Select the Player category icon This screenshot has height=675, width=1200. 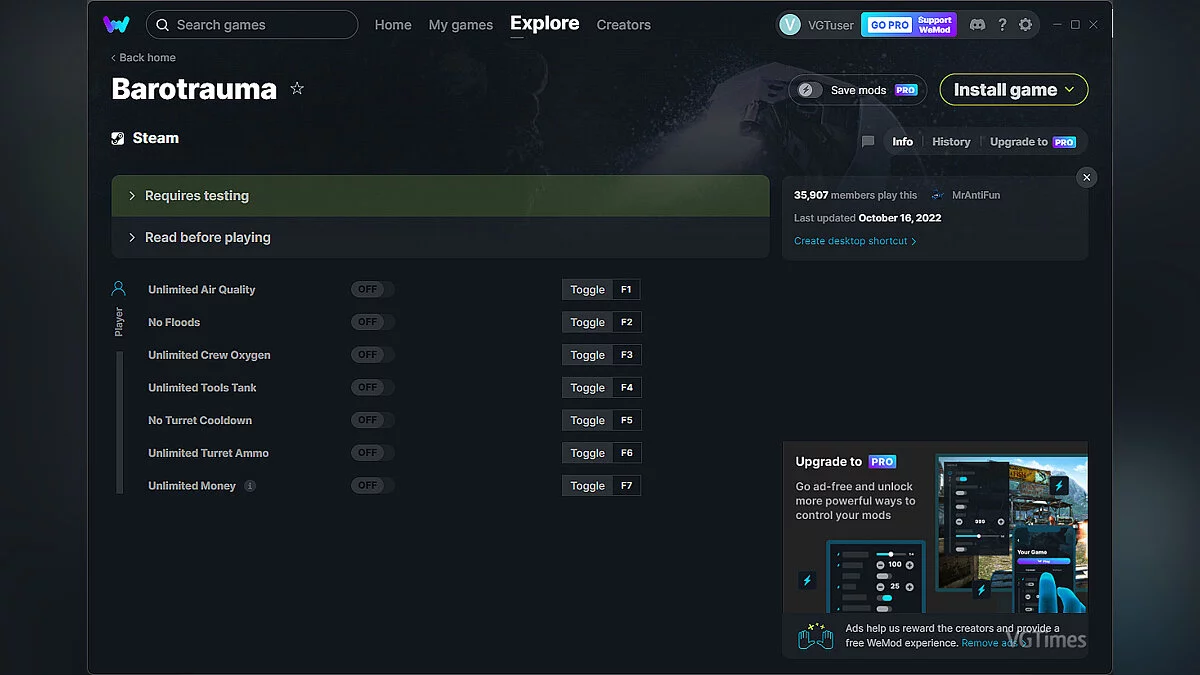[118, 289]
